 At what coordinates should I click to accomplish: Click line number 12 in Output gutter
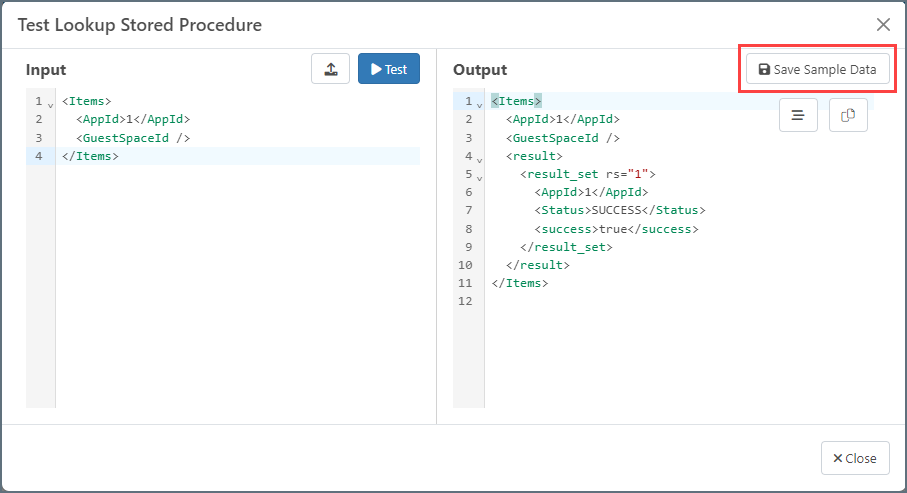(x=465, y=301)
